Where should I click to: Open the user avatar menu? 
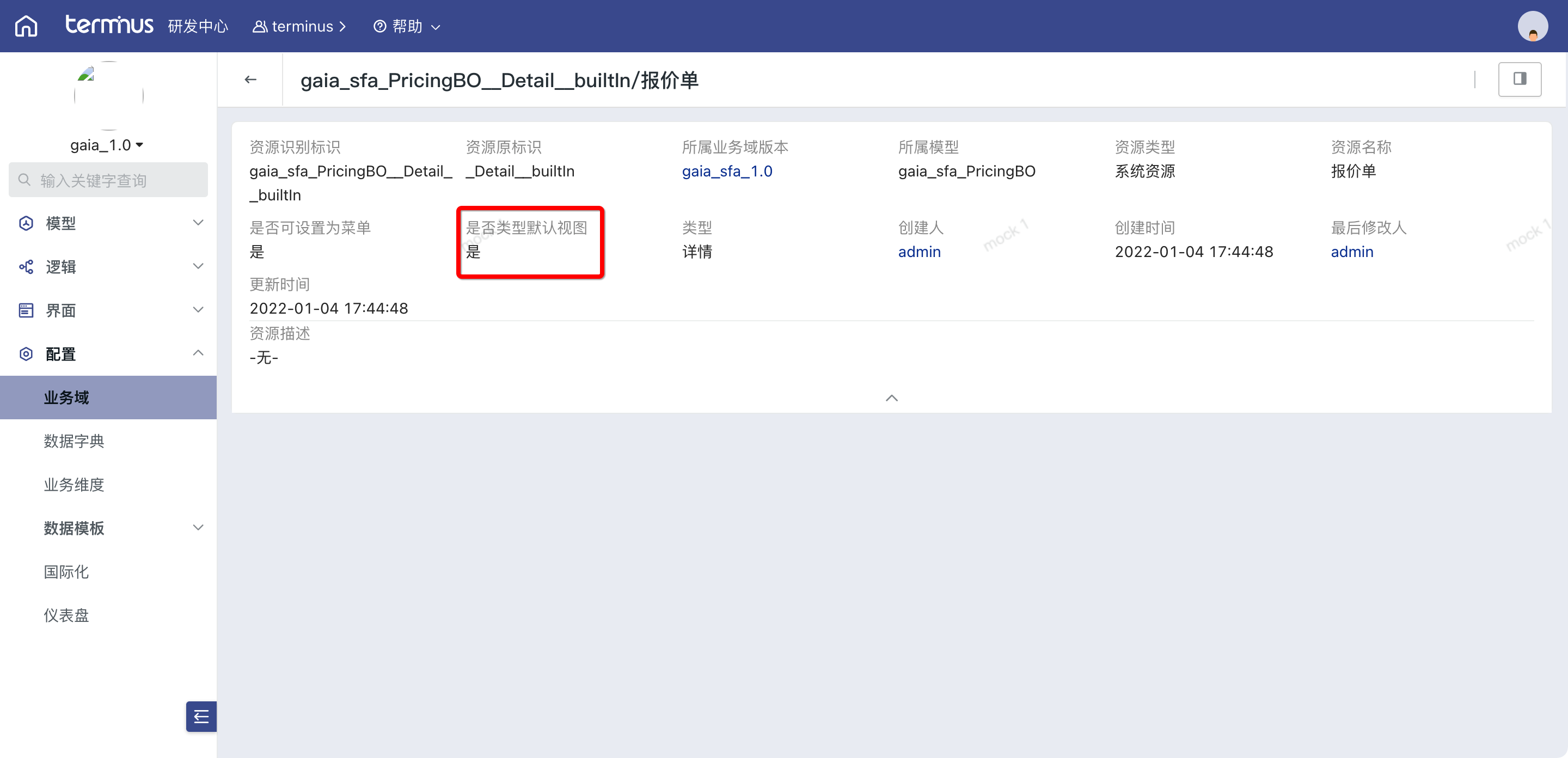click(x=1532, y=26)
